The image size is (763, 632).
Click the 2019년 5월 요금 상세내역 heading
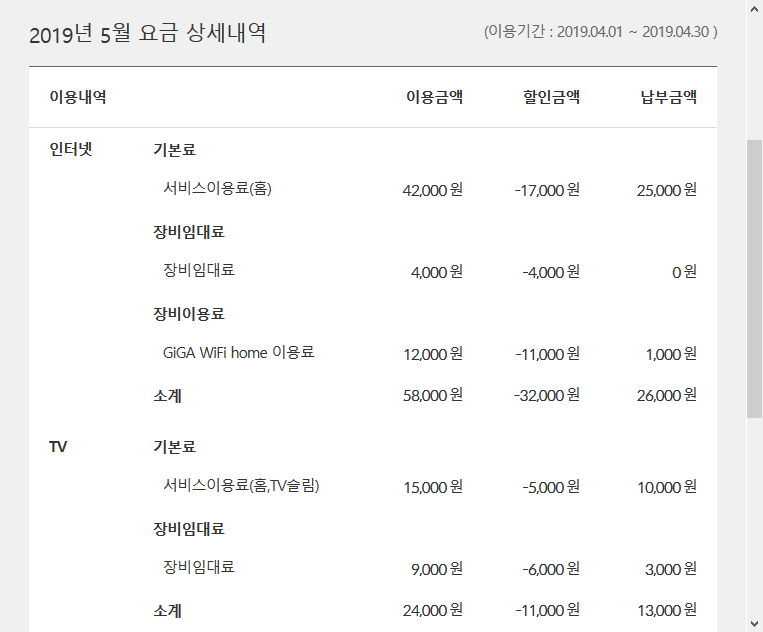147,33
